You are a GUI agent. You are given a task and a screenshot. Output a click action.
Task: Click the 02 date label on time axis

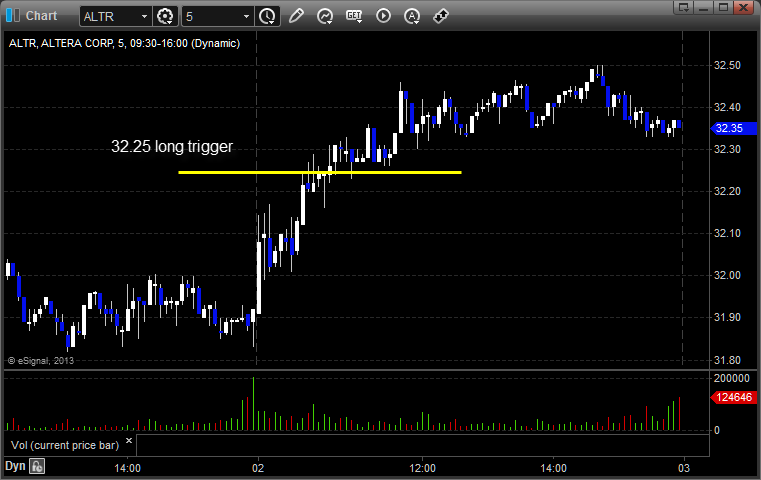tap(258, 468)
